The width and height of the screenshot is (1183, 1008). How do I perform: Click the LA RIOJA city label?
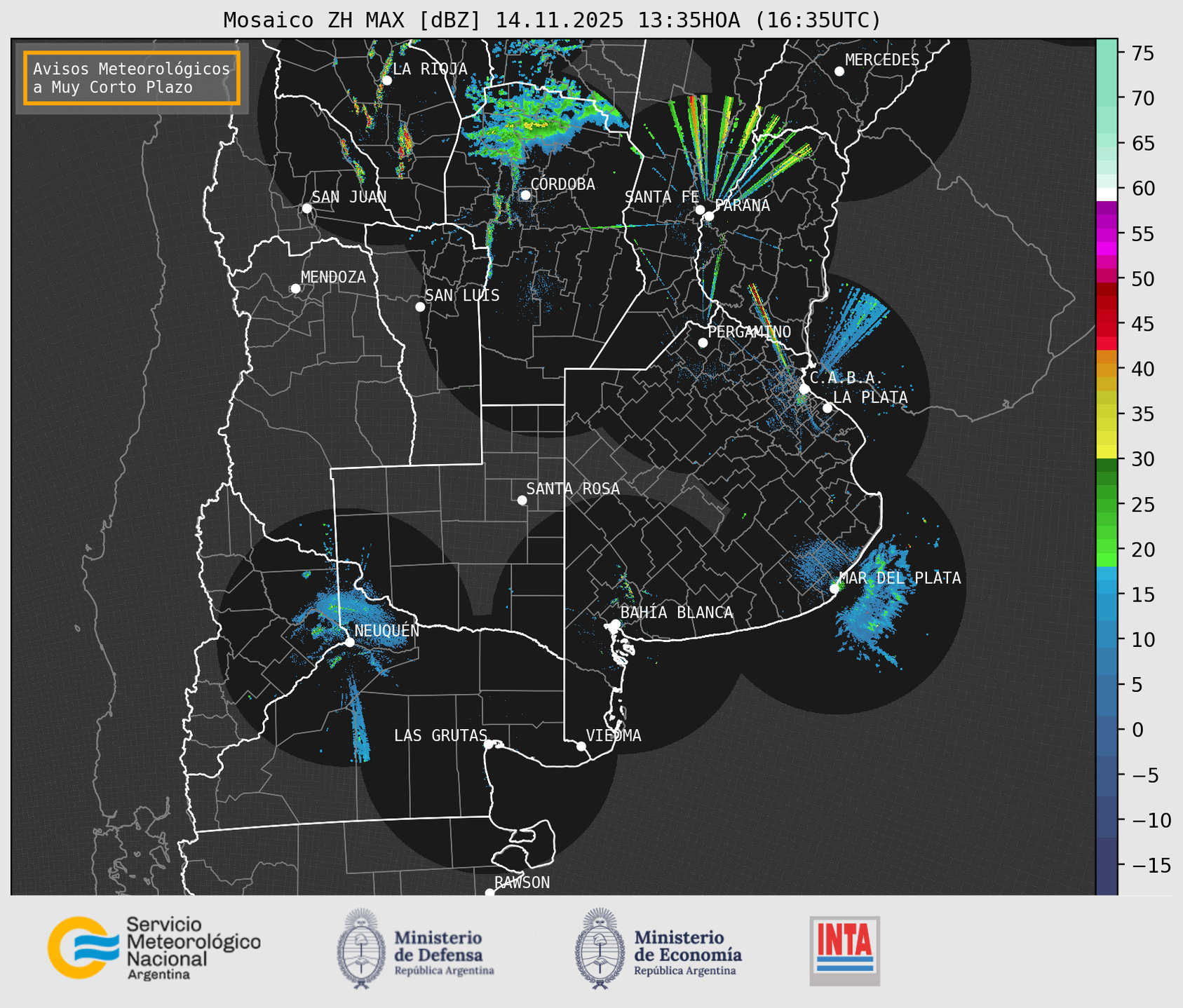[429, 69]
